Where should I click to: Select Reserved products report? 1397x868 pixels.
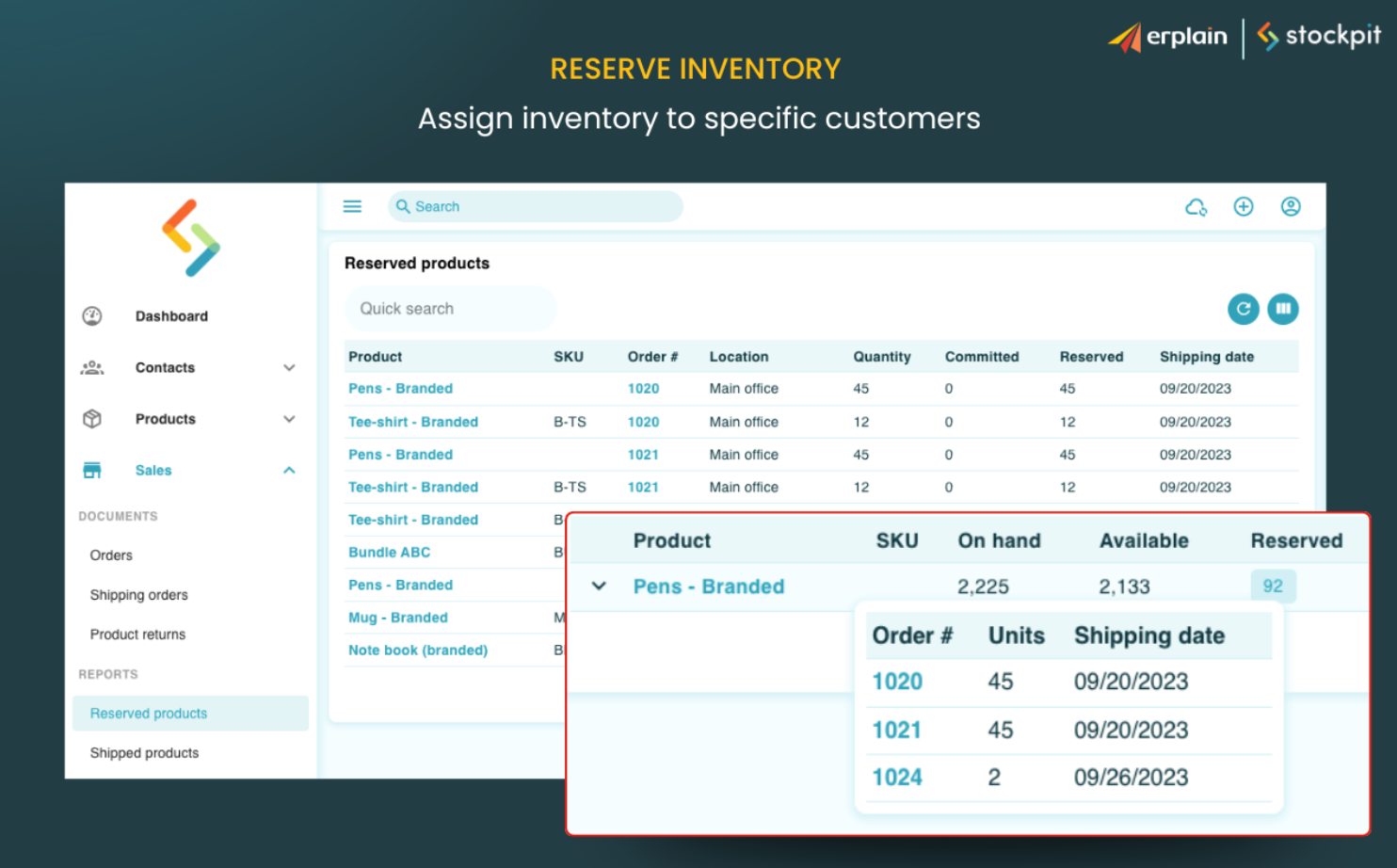tap(190, 714)
